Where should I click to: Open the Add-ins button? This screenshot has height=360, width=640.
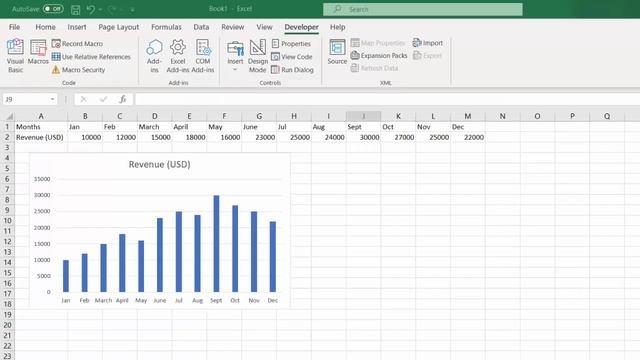[x=154, y=56]
